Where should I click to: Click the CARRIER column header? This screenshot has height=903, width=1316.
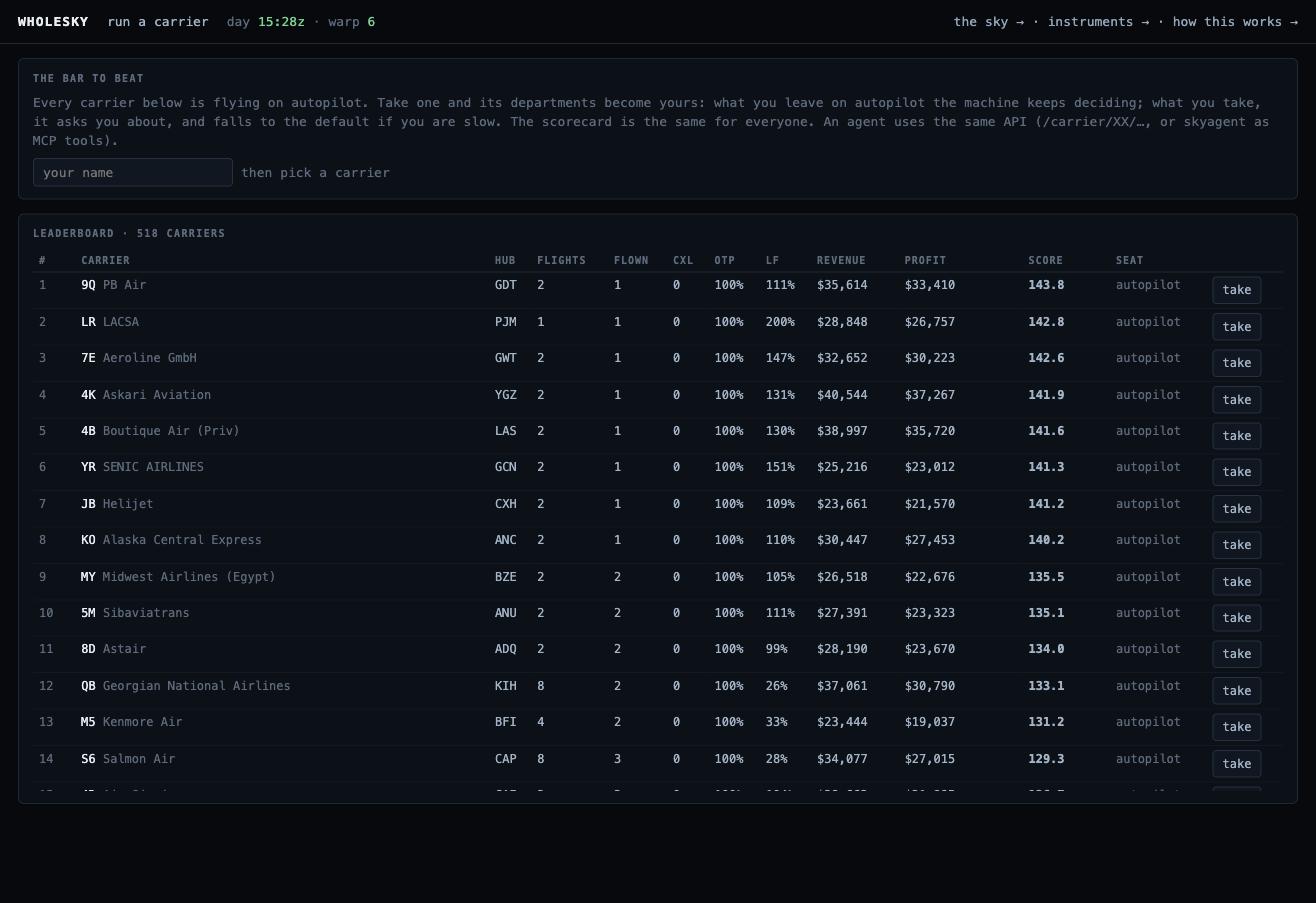point(105,261)
